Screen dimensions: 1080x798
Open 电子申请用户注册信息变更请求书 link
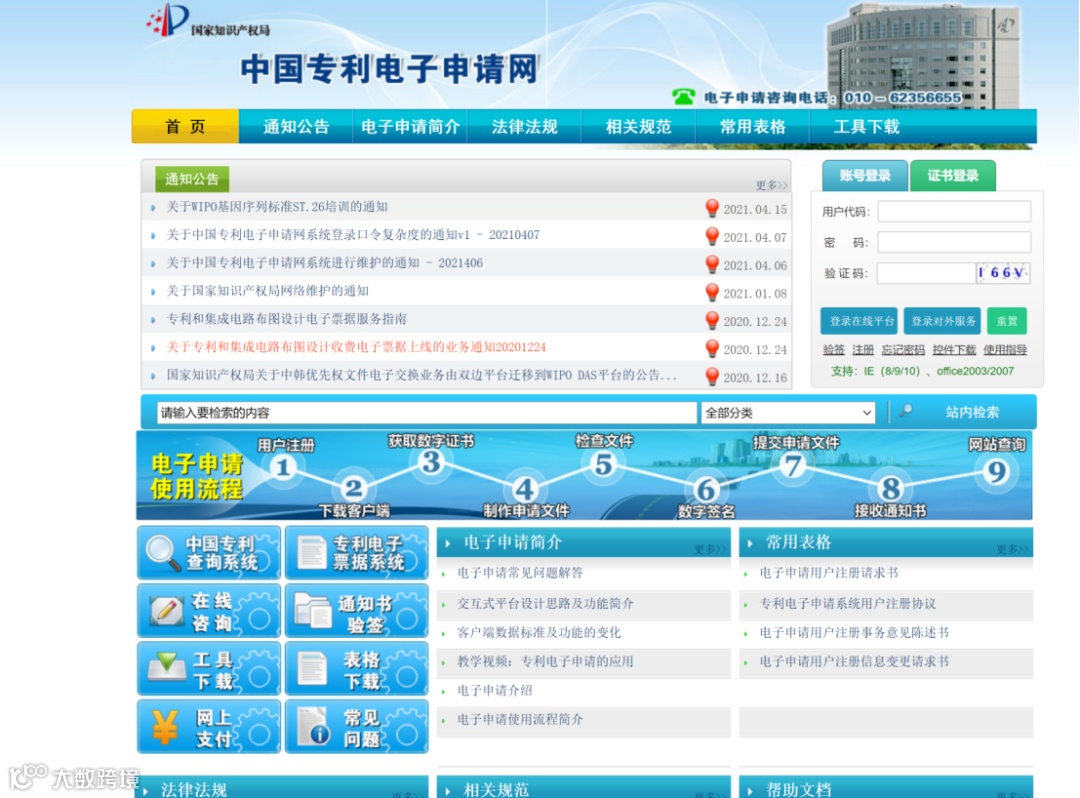click(854, 662)
